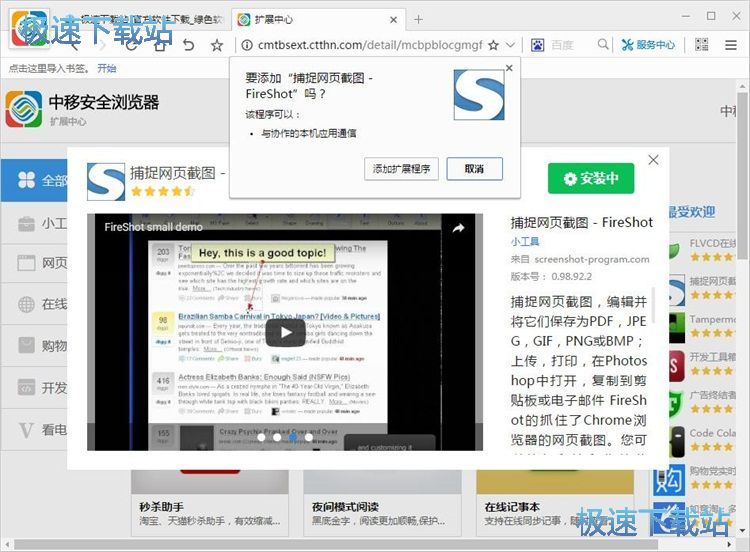Click the refresh-back arrow in the toolbar
The width and height of the screenshot is (750, 552).
click(x=189, y=45)
